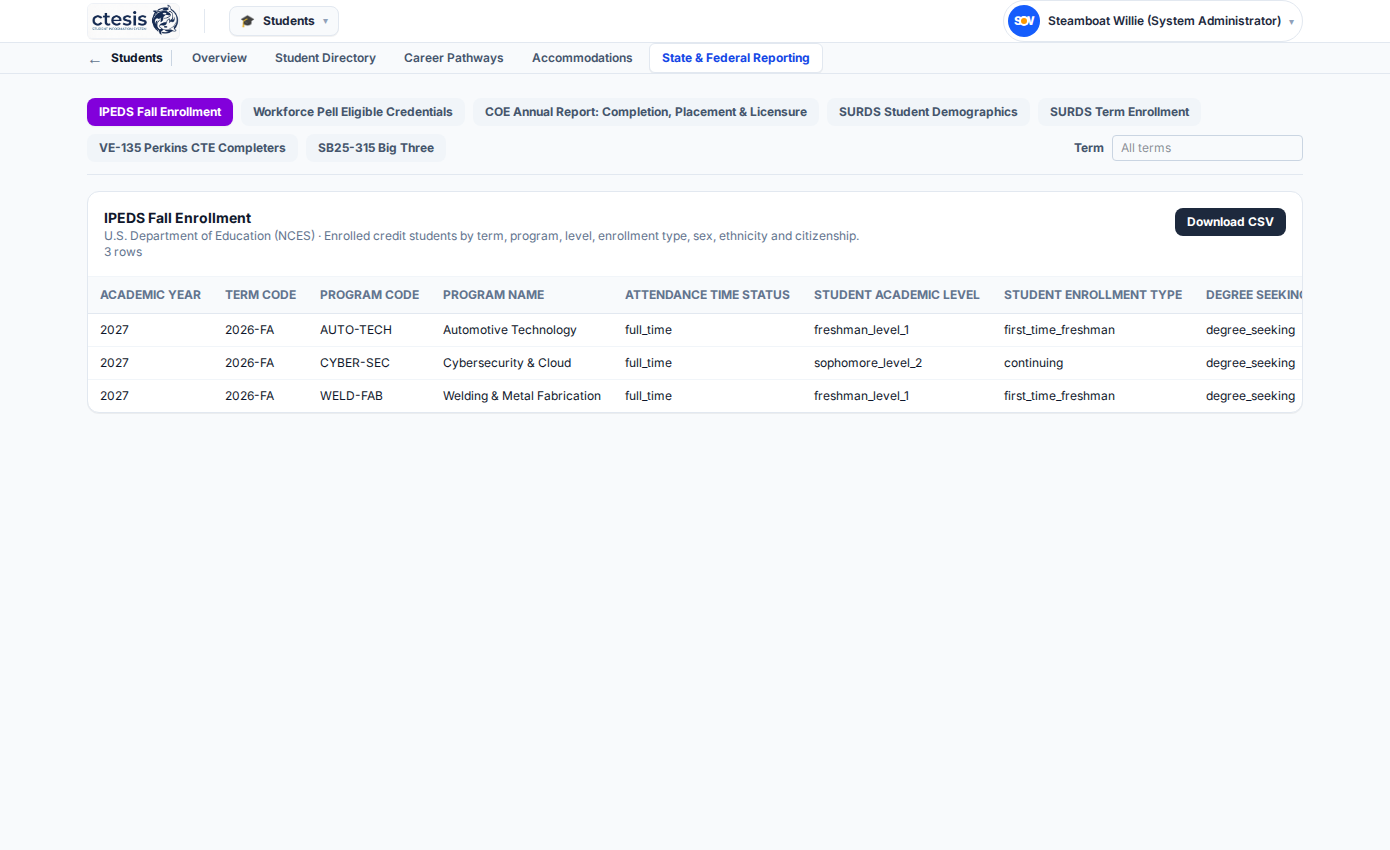The width and height of the screenshot is (1390, 850).
Task: Click the Student Enrollment Type header
Action: pyautogui.click(x=1093, y=295)
